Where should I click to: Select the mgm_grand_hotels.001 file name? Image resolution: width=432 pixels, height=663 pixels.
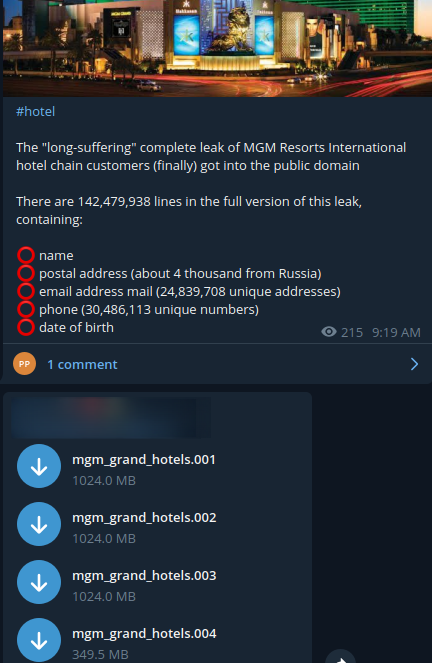pos(144,460)
